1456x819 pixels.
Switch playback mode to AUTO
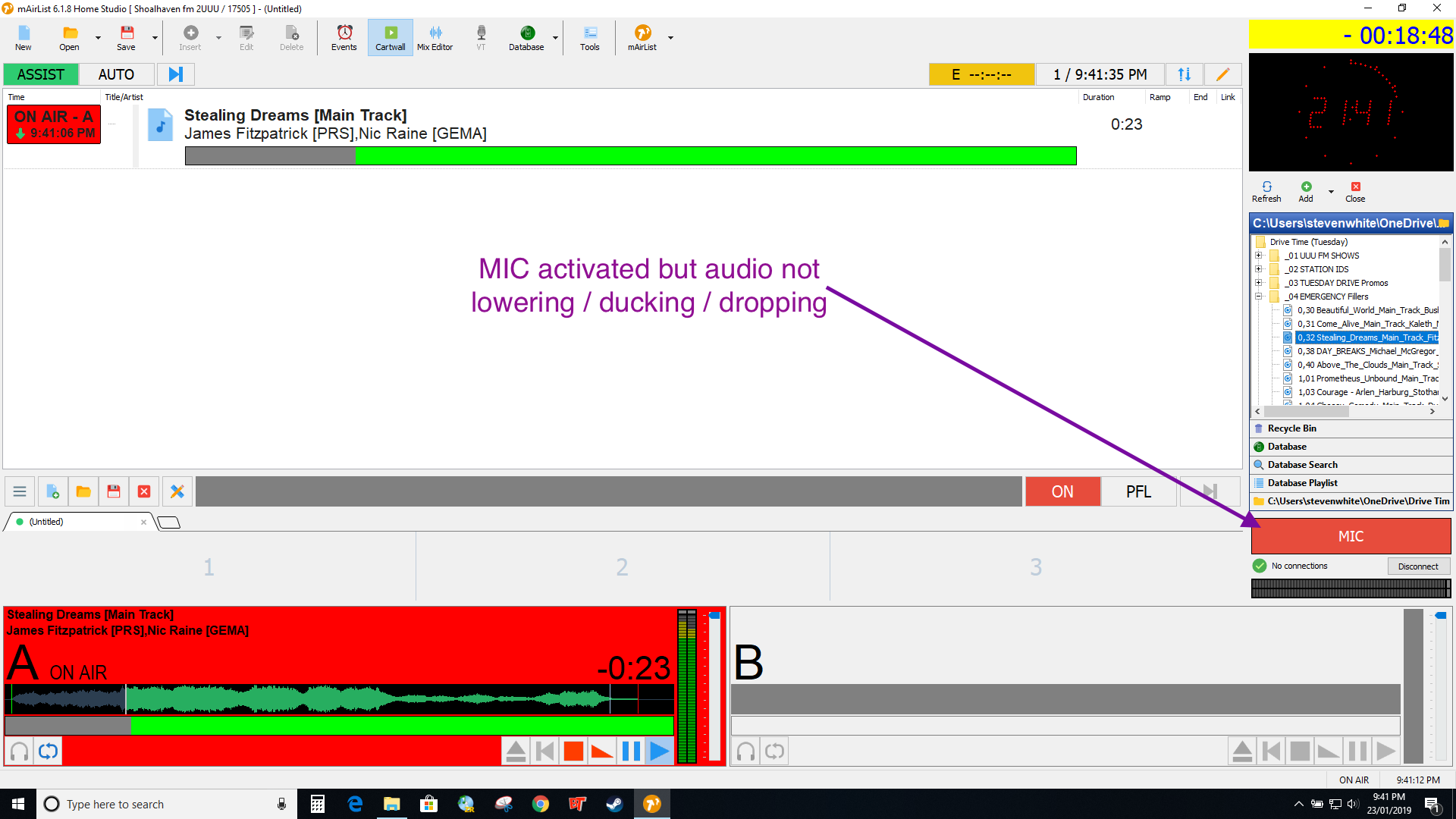point(116,74)
